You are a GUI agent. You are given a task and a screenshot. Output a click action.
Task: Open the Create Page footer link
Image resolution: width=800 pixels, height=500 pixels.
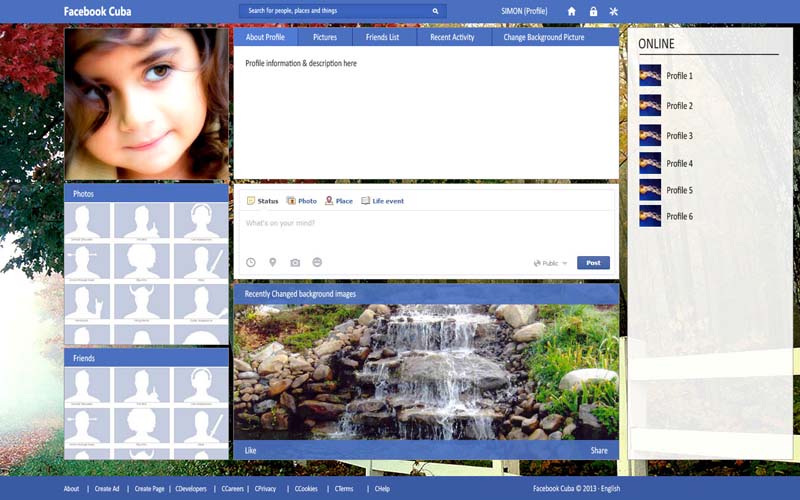pyautogui.click(x=149, y=489)
